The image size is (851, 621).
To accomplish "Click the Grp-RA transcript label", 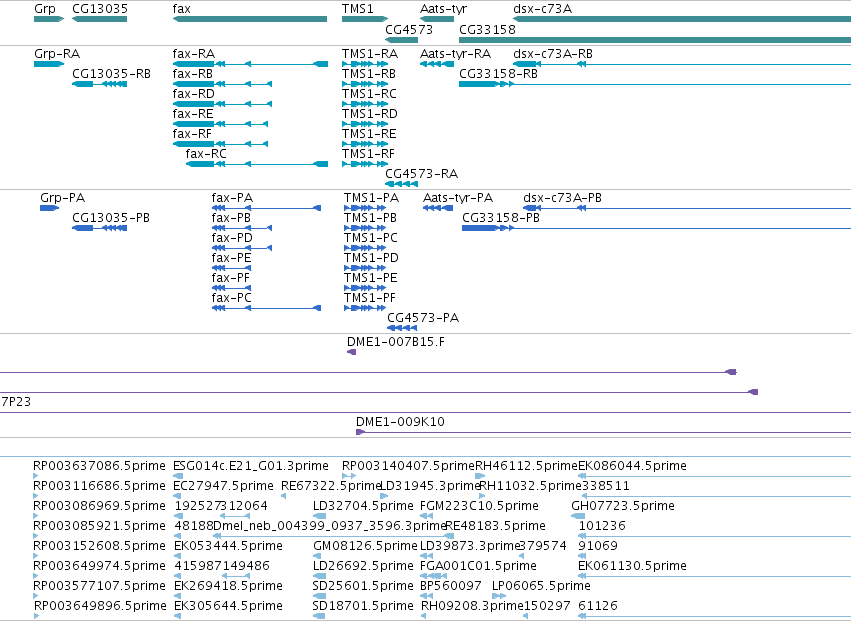I will (57, 54).
